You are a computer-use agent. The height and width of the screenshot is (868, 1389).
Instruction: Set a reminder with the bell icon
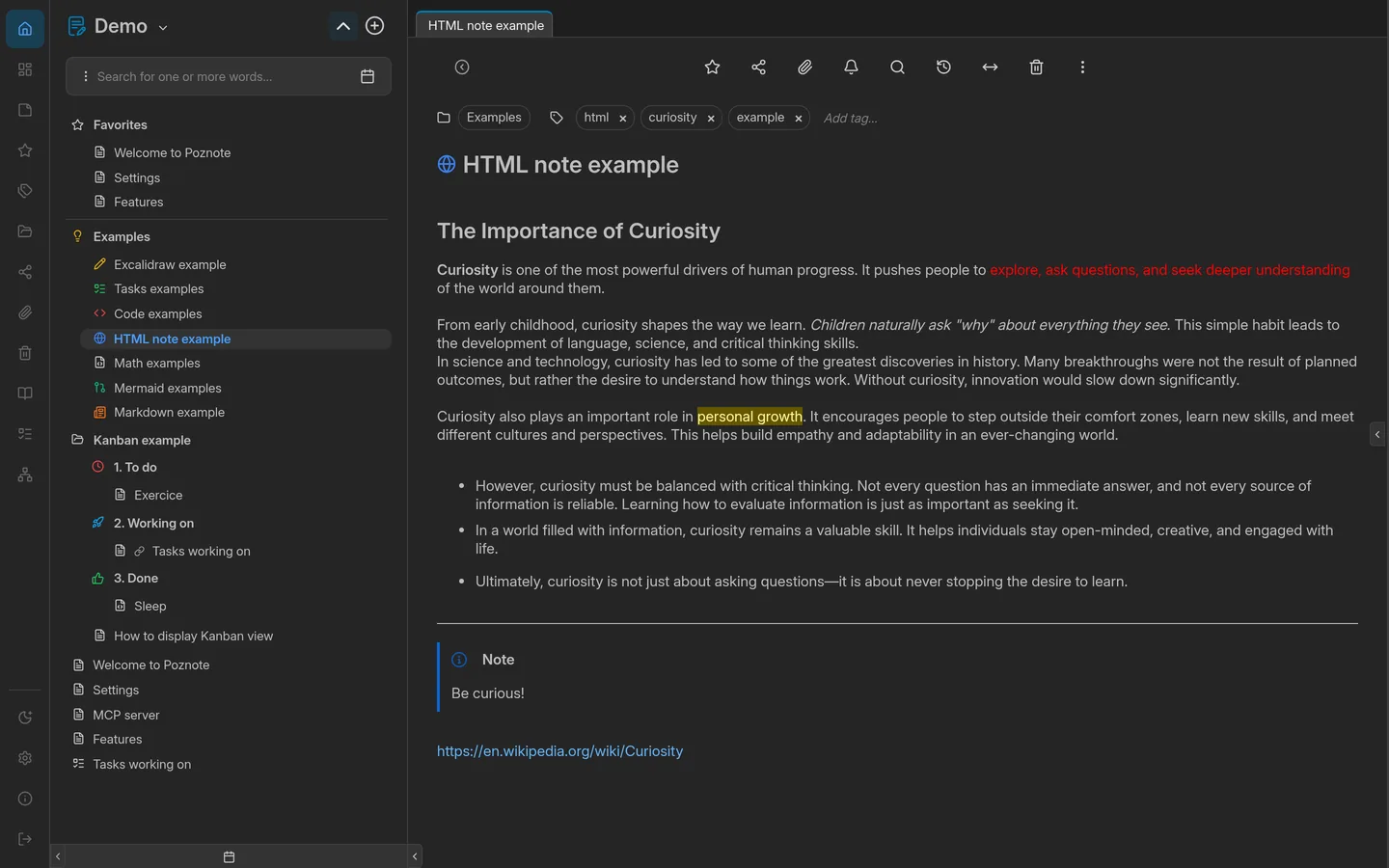click(851, 68)
